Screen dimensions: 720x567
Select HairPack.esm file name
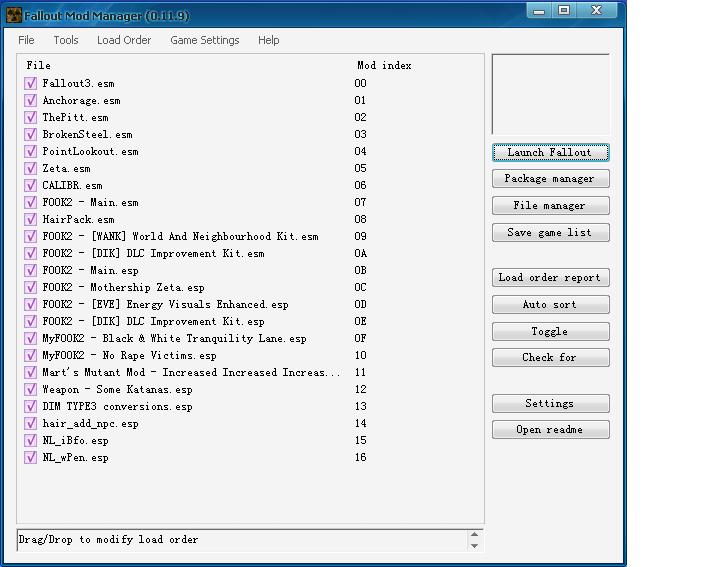(79, 219)
